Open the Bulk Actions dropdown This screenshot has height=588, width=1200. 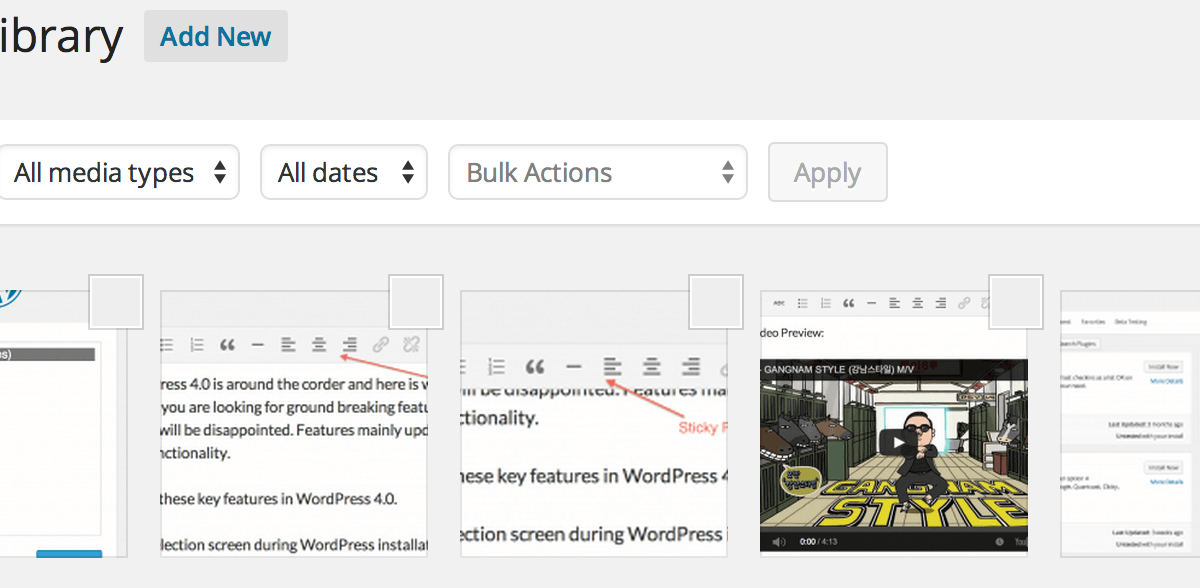point(598,172)
